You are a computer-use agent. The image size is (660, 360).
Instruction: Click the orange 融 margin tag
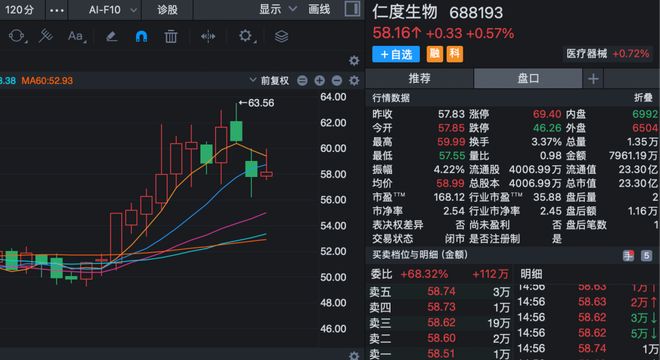tap(434, 54)
